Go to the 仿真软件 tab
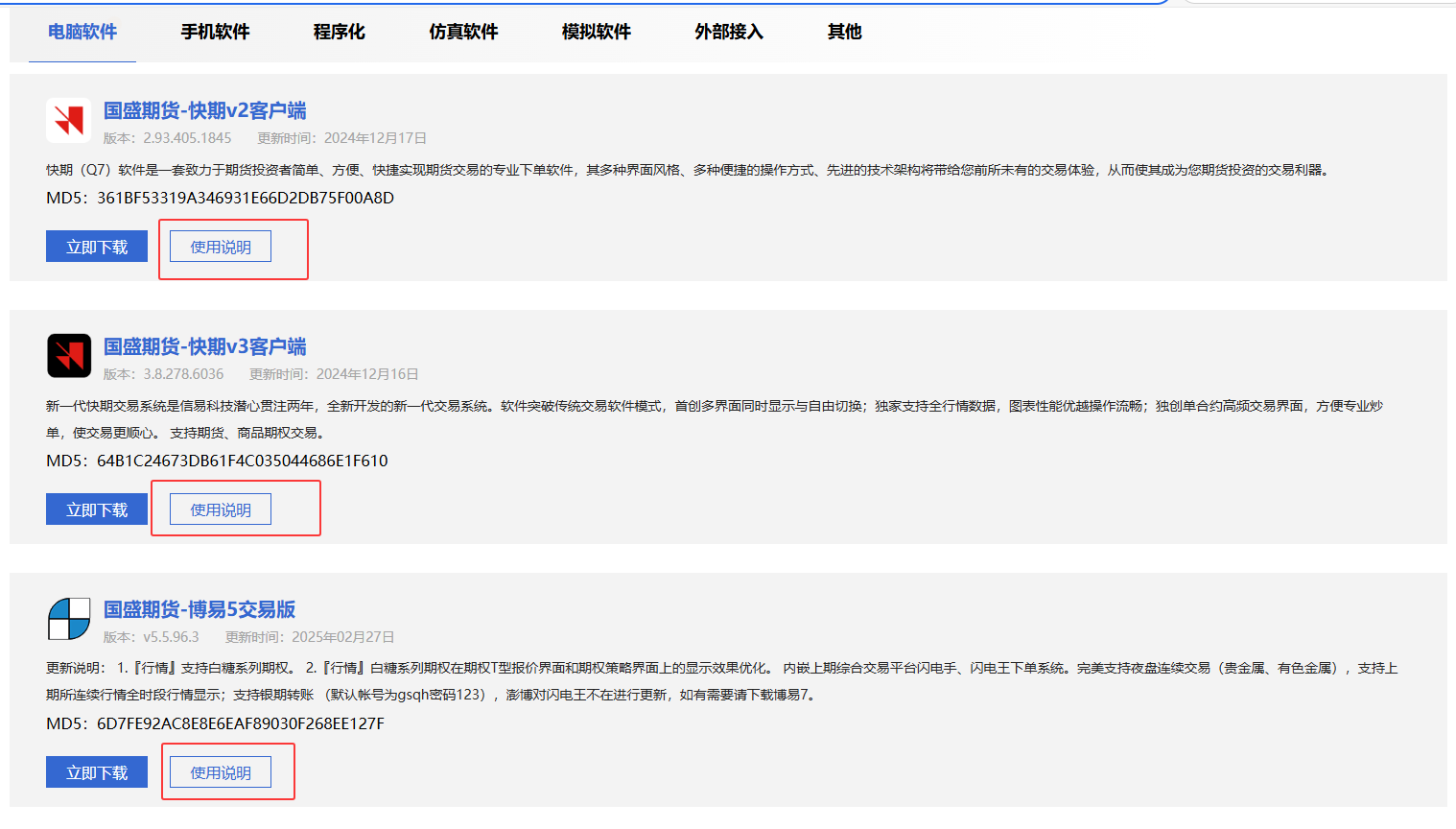The height and width of the screenshot is (829, 1456). tap(463, 32)
